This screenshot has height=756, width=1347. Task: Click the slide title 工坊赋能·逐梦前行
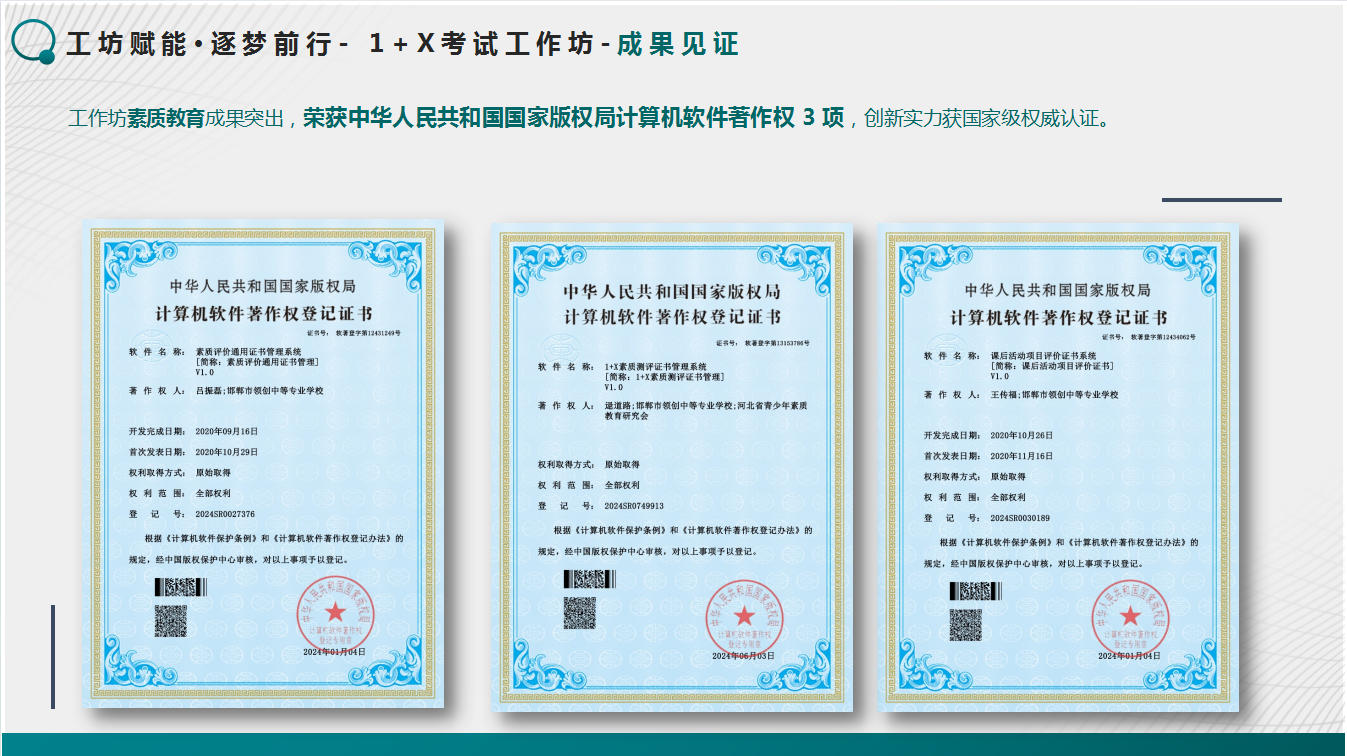pyautogui.click(x=197, y=45)
